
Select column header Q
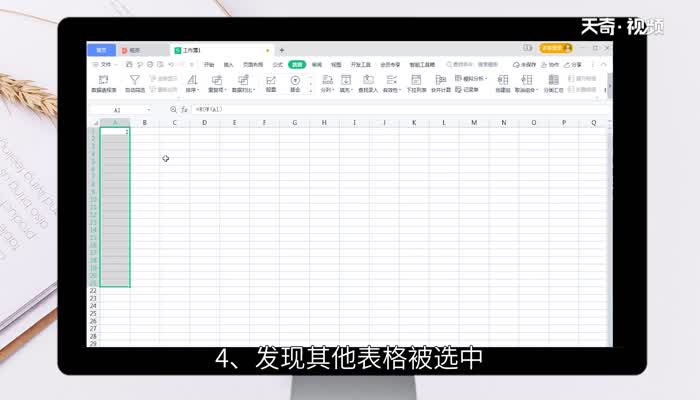593,123
